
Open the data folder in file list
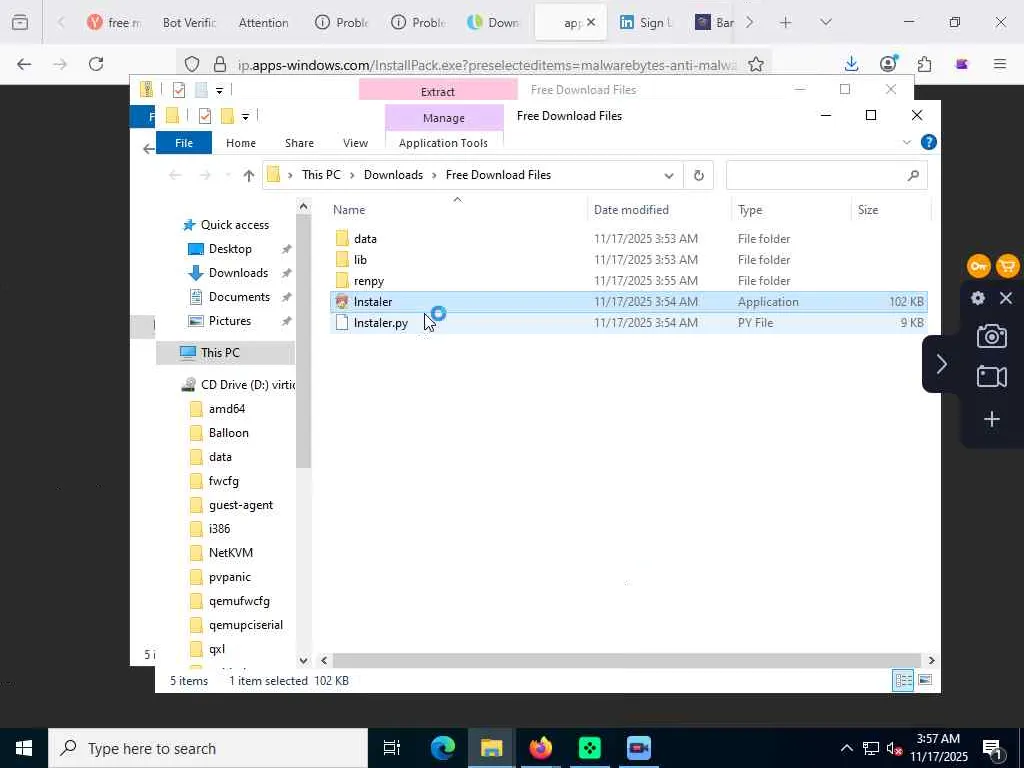[x=364, y=239]
